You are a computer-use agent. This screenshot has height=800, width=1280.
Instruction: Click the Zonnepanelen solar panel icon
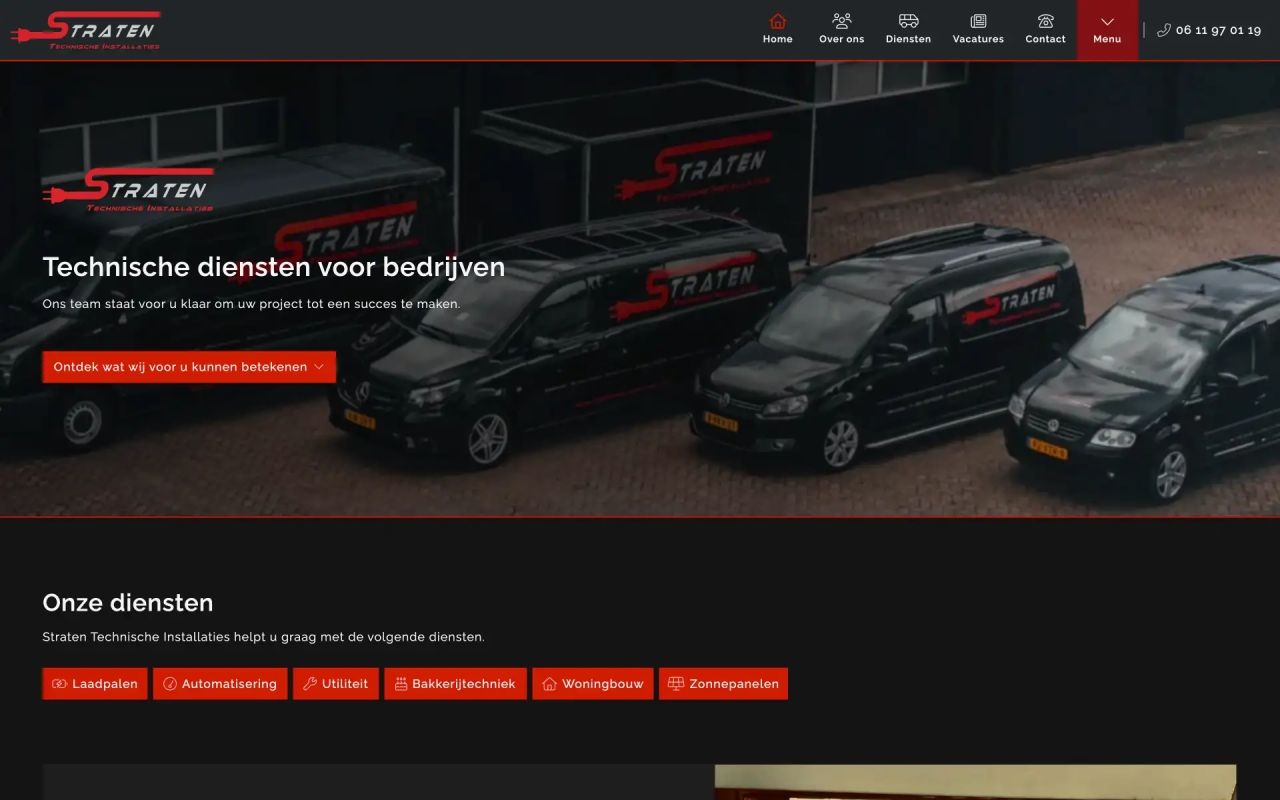(x=676, y=684)
